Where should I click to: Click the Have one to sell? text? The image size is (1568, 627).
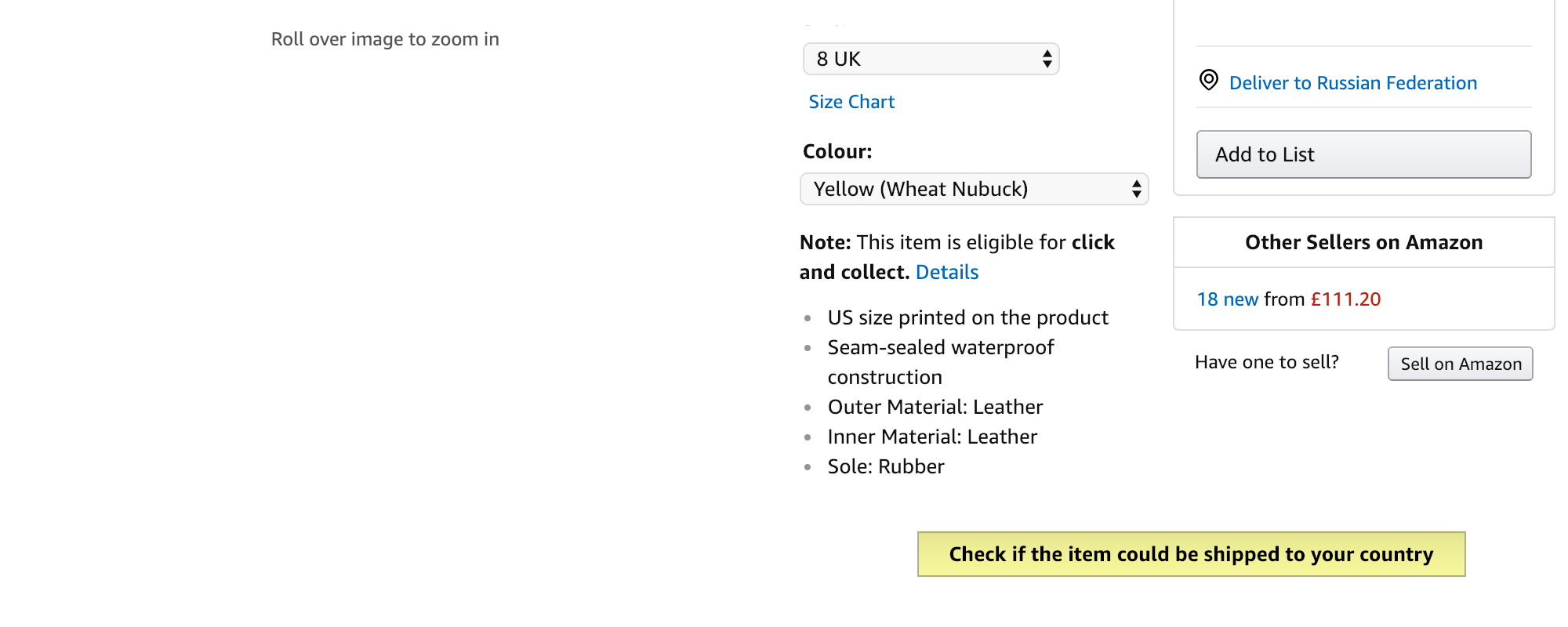click(x=1266, y=362)
